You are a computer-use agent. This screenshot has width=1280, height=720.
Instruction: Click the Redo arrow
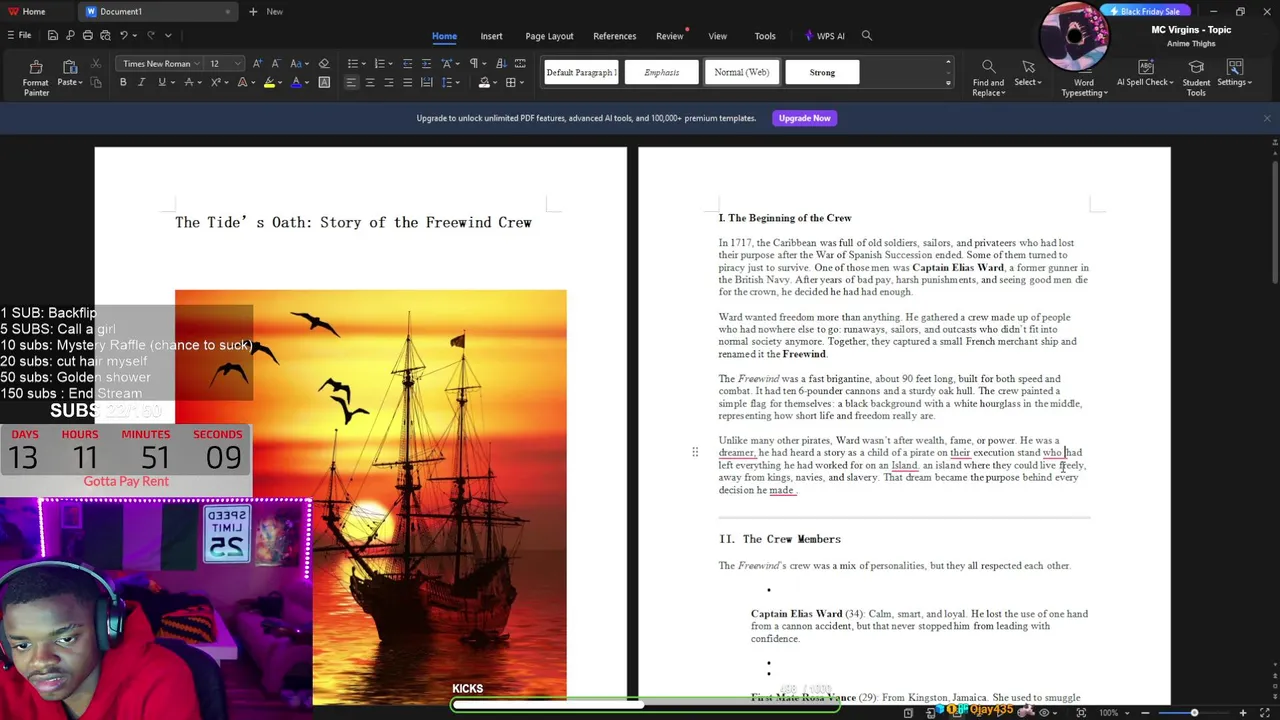[151, 35]
